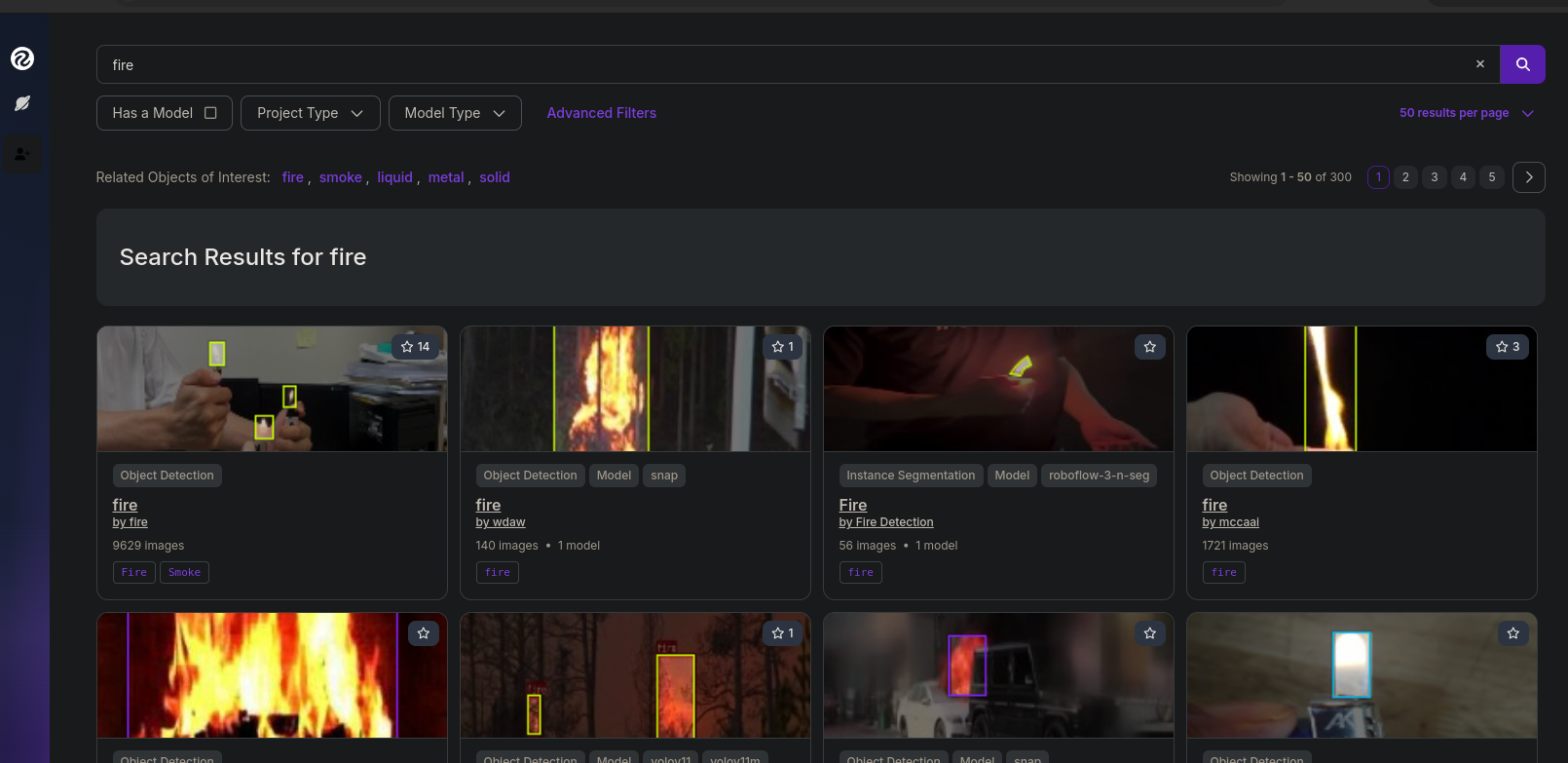Open 'fire' title in 9629 images card
Screen dimensions: 1568x763
click(x=125, y=505)
